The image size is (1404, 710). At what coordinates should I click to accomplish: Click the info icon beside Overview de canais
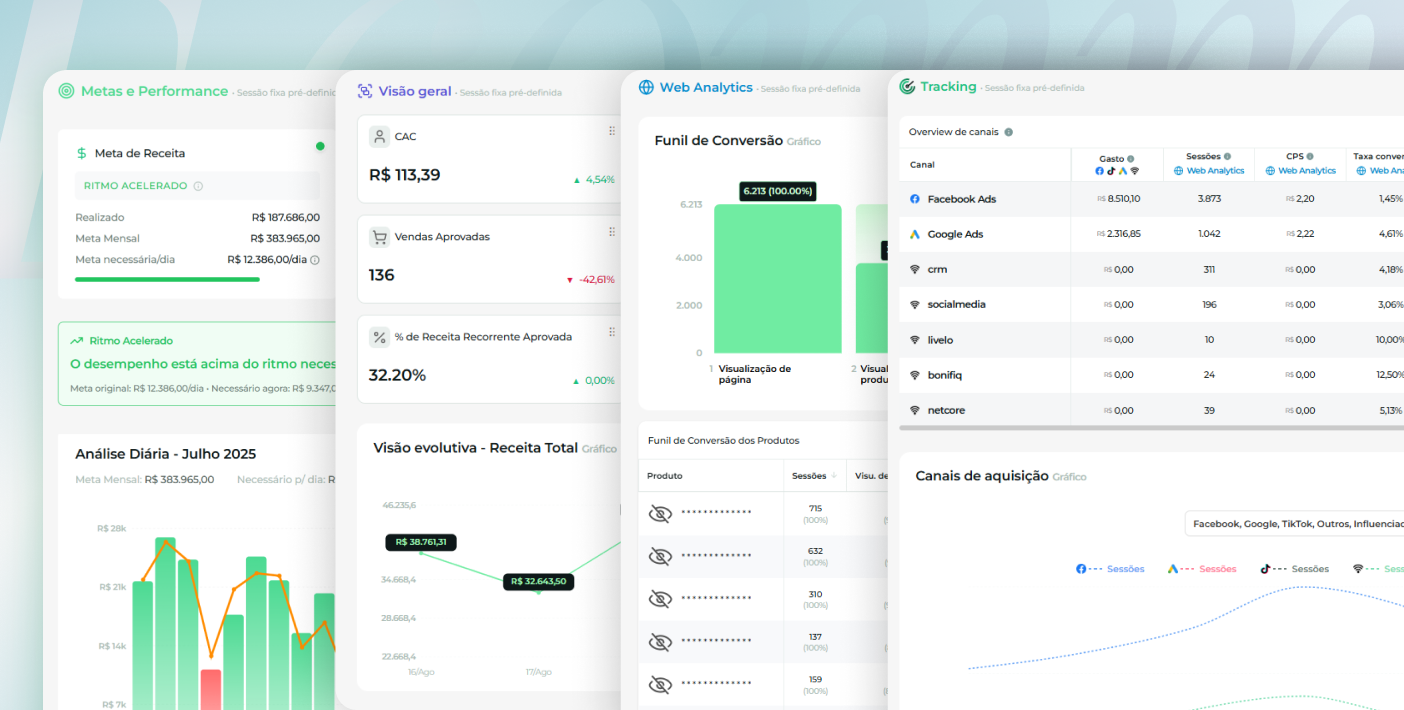click(x=1008, y=132)
